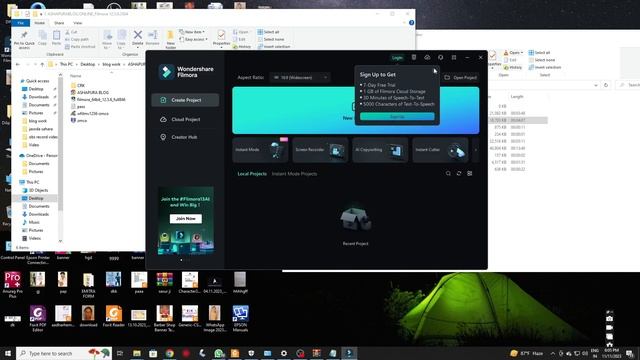This screenshot has height=360, width=640.
Task: Open address history dropdown in back Explorer
Action: point(596,85)
